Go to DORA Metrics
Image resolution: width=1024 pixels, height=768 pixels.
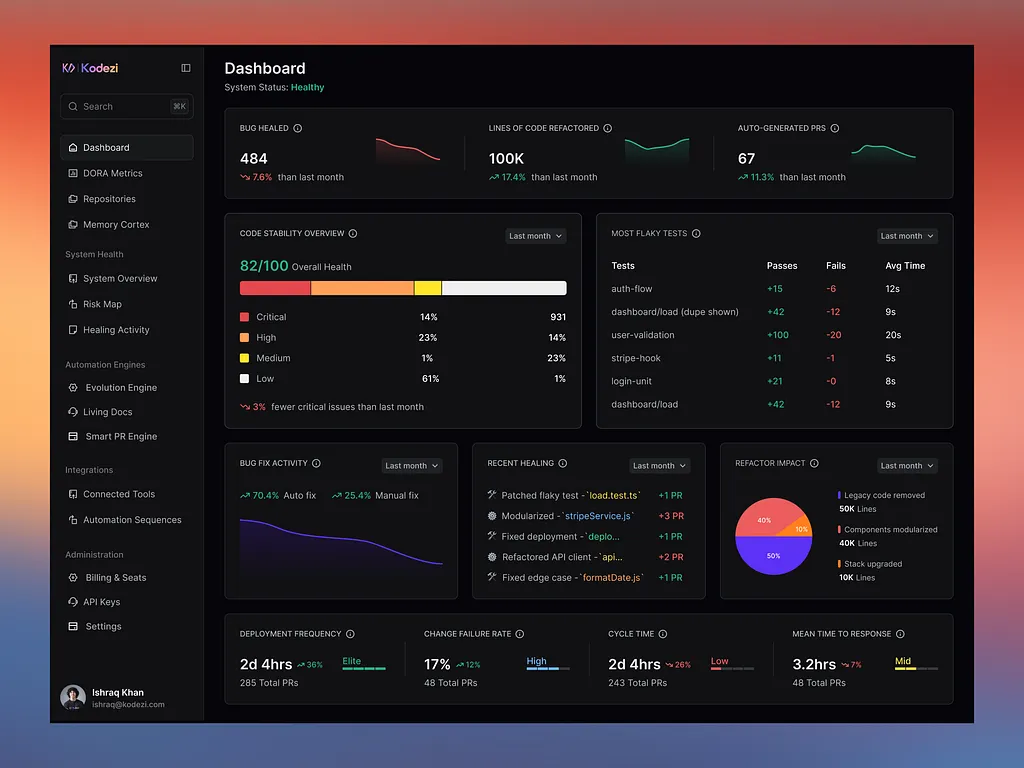click(127, 173)
